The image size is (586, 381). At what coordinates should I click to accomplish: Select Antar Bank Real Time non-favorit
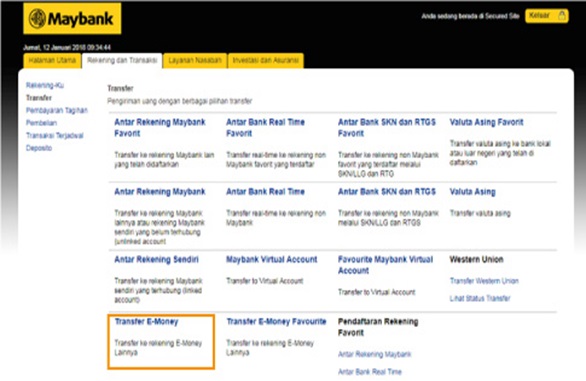tap(265, 192)
